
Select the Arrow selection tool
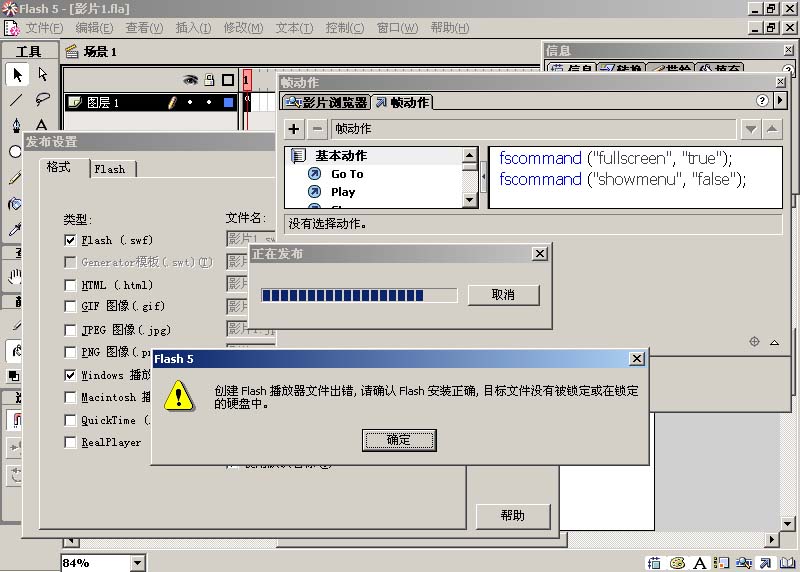point(17,75)
